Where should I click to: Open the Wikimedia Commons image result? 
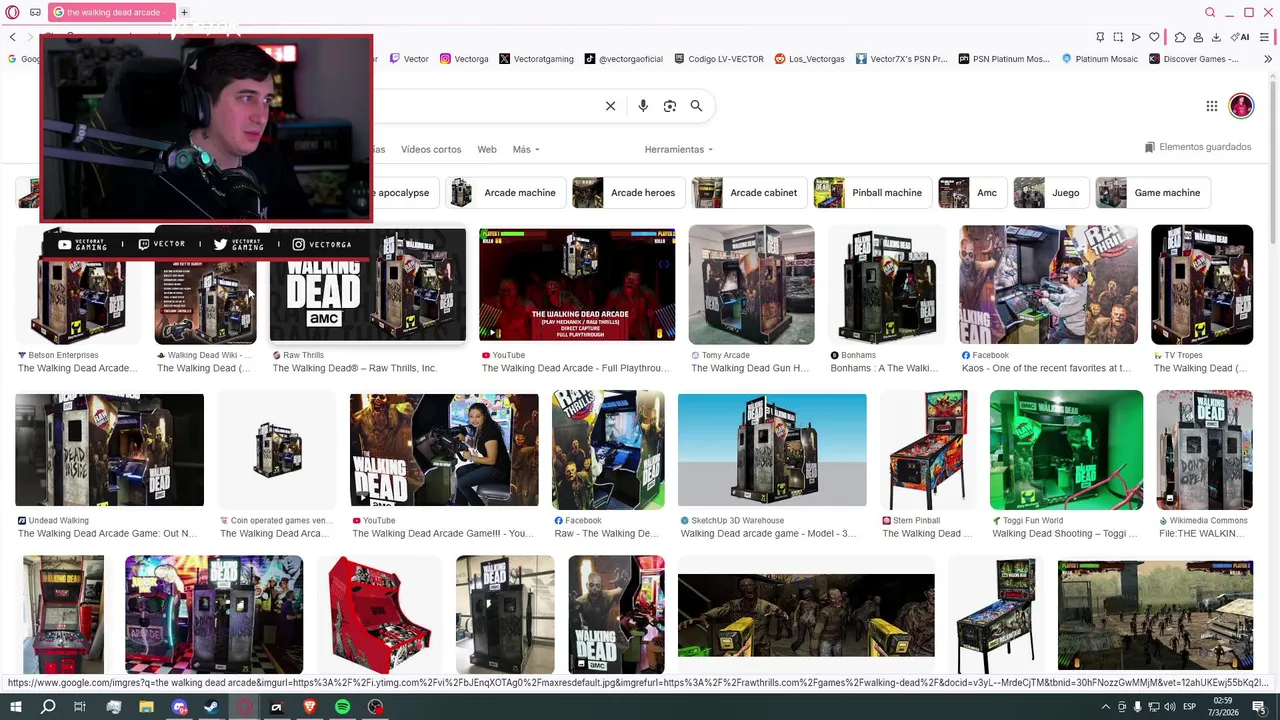pos(1204,450)
